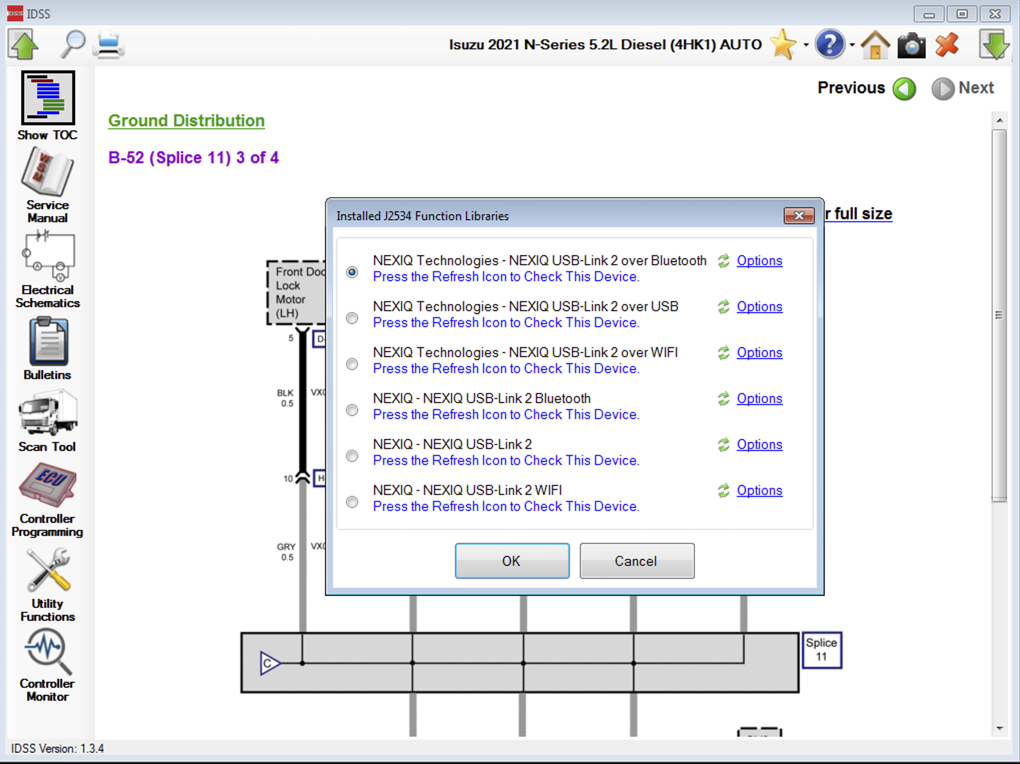Click the printer icon in toolbar
Viewport: 1020px width, 764px height.
[108, 45]
